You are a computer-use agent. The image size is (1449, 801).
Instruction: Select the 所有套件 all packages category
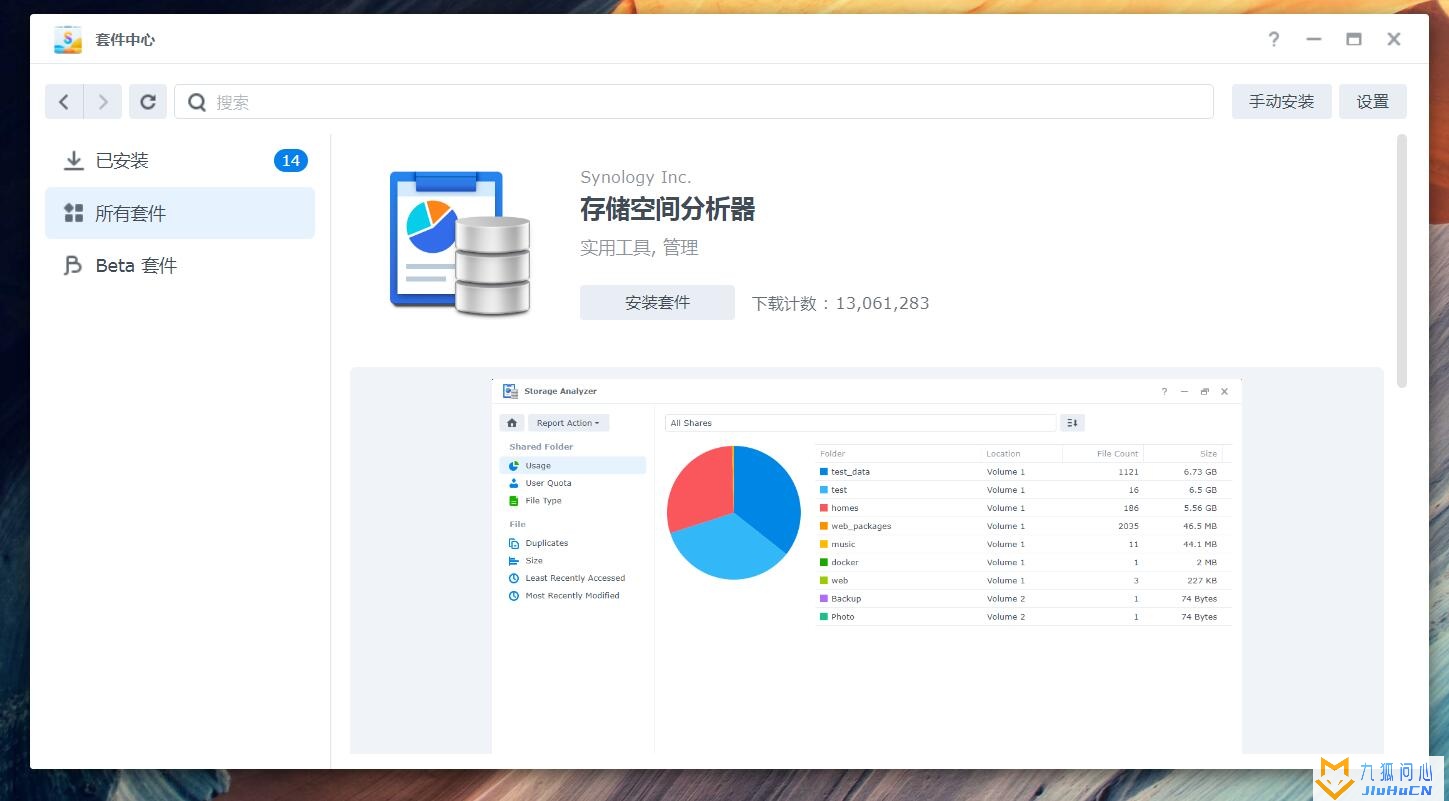coord(180,213)
